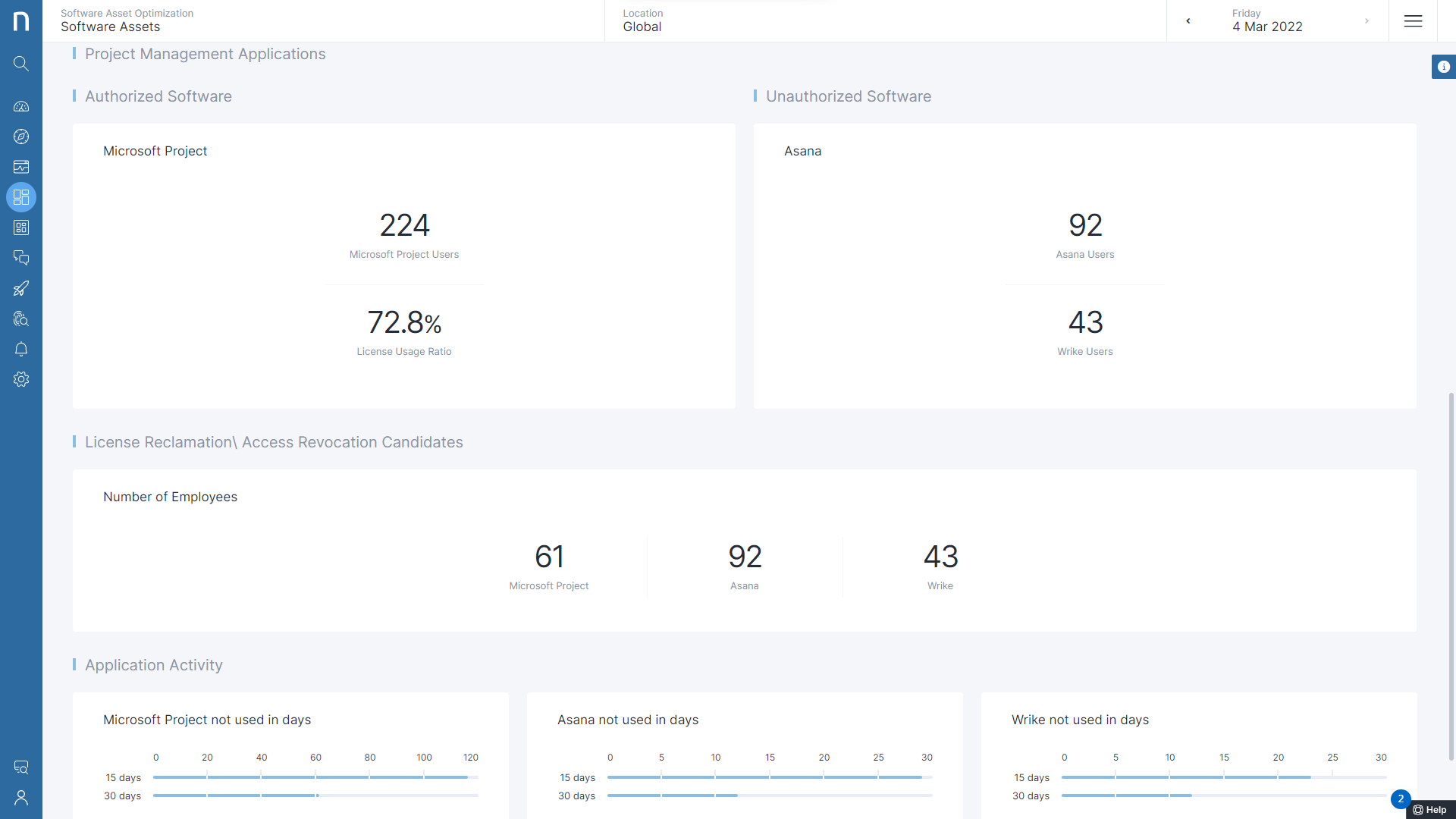Click the page vertical scrollbar
Image resolution: width=1456 pixels, height=819 pixels.
(1451, 576)
